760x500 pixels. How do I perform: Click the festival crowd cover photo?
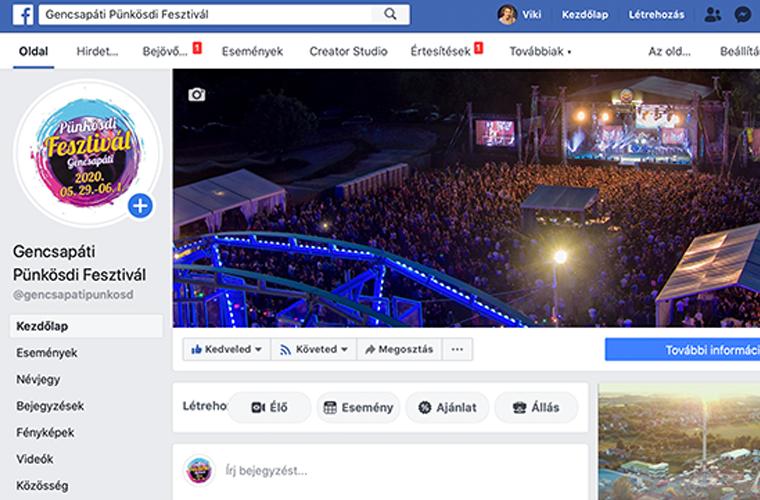pos(466,198)
